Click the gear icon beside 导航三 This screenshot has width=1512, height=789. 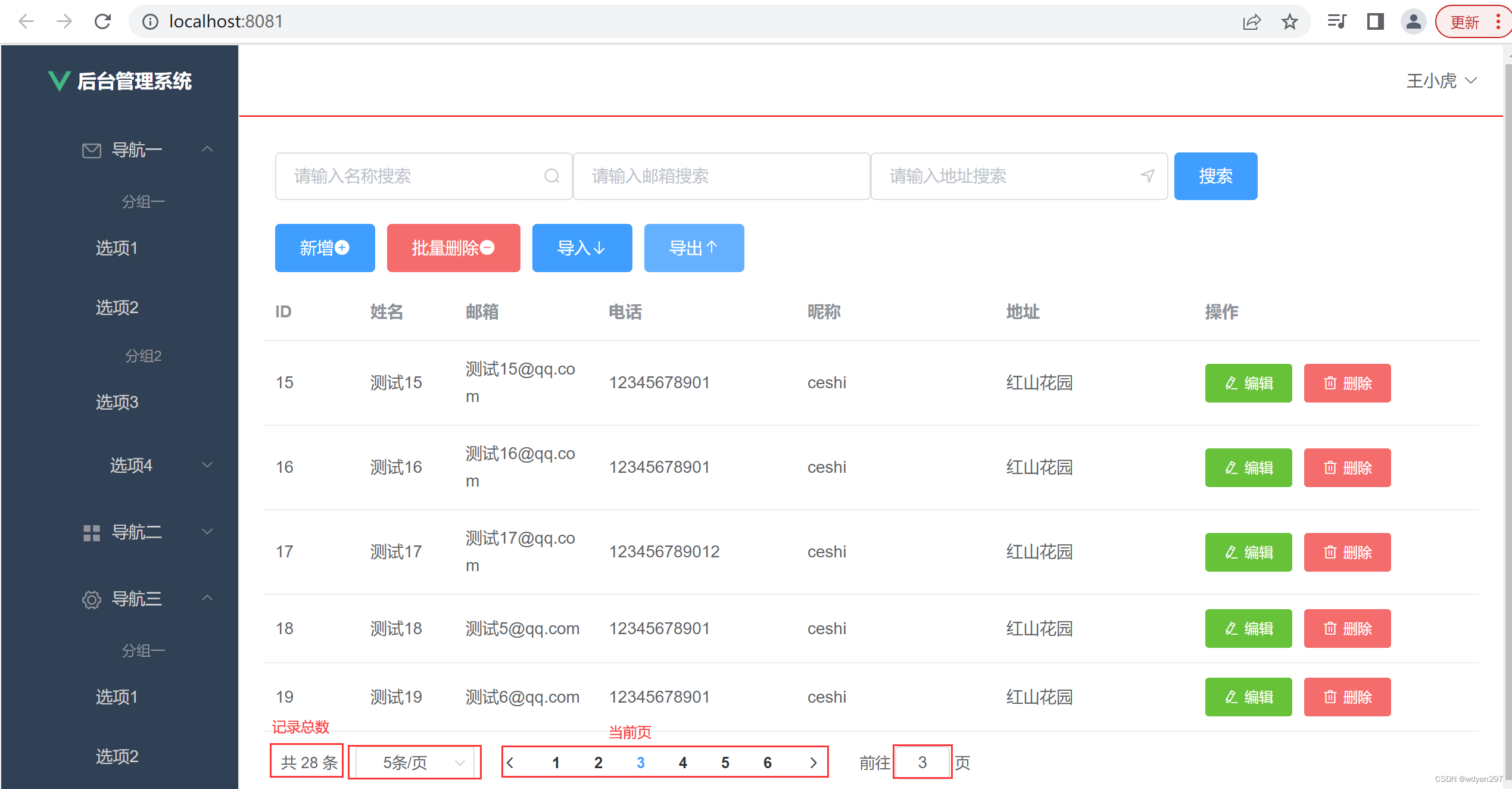[x=91, y=599]
